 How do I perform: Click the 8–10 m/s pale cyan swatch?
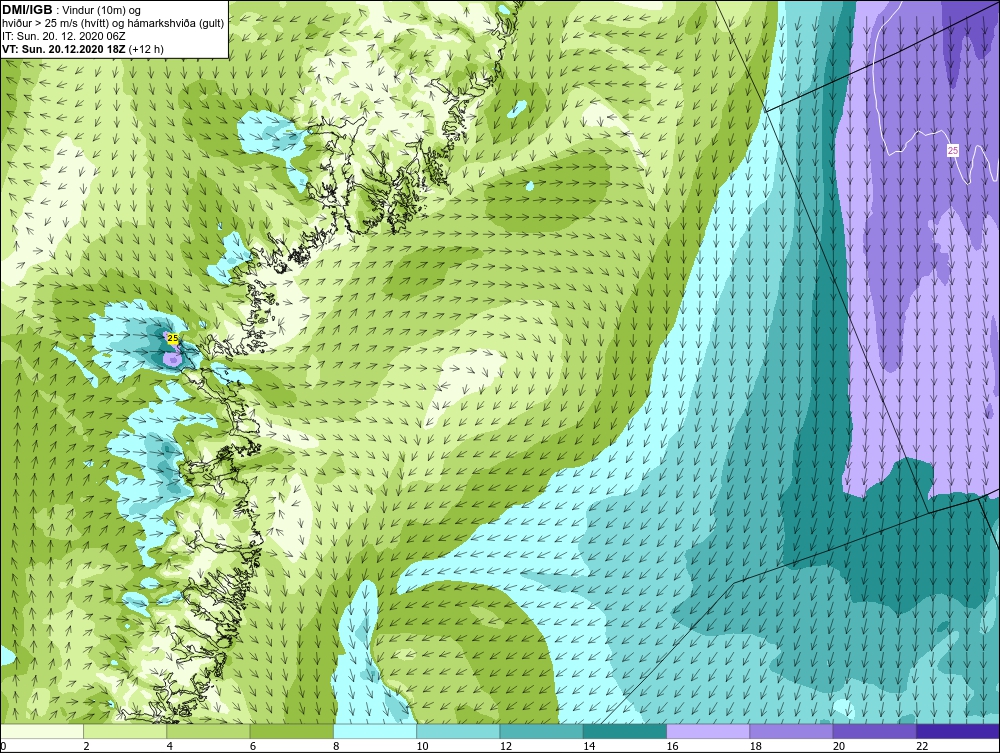pyautogui.click(x=375, y=731)
